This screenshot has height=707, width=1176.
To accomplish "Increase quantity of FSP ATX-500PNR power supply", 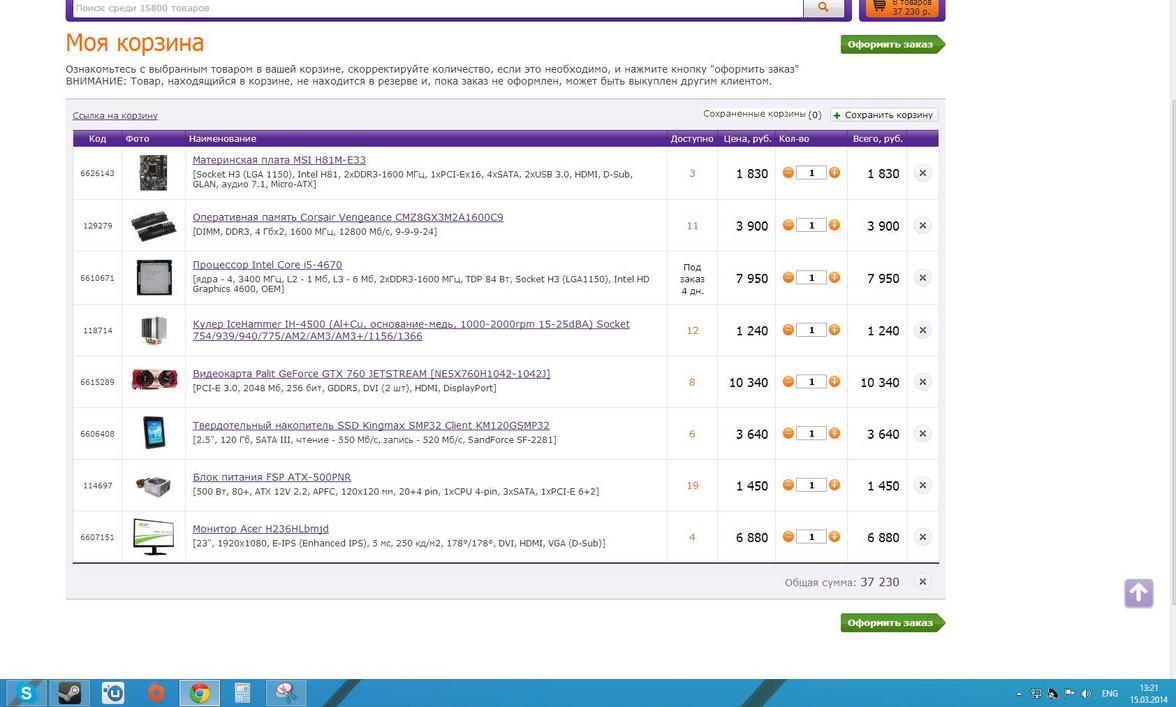I will [x=834, y=485].
